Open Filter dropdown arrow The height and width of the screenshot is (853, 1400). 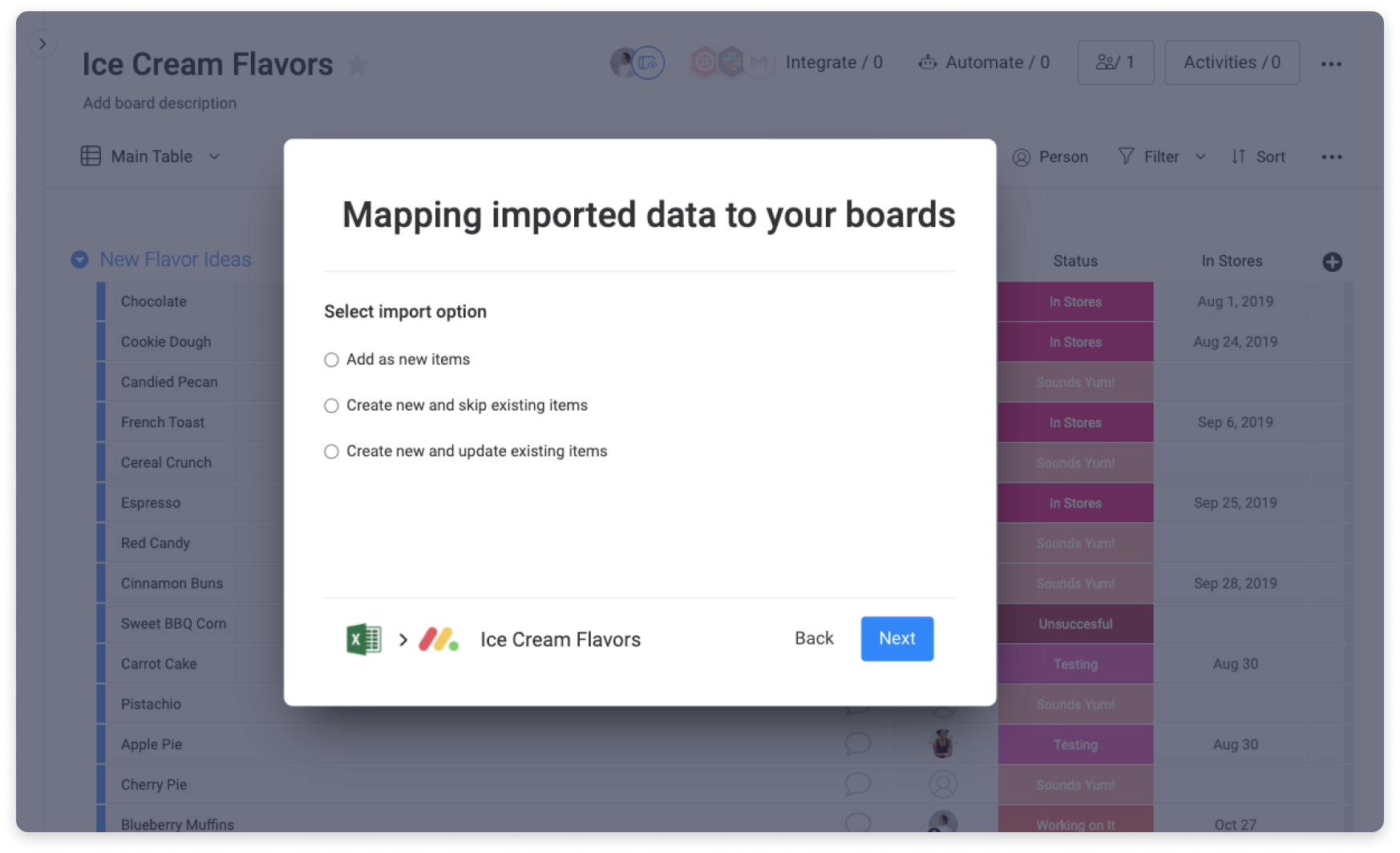tap(1200, 157)
